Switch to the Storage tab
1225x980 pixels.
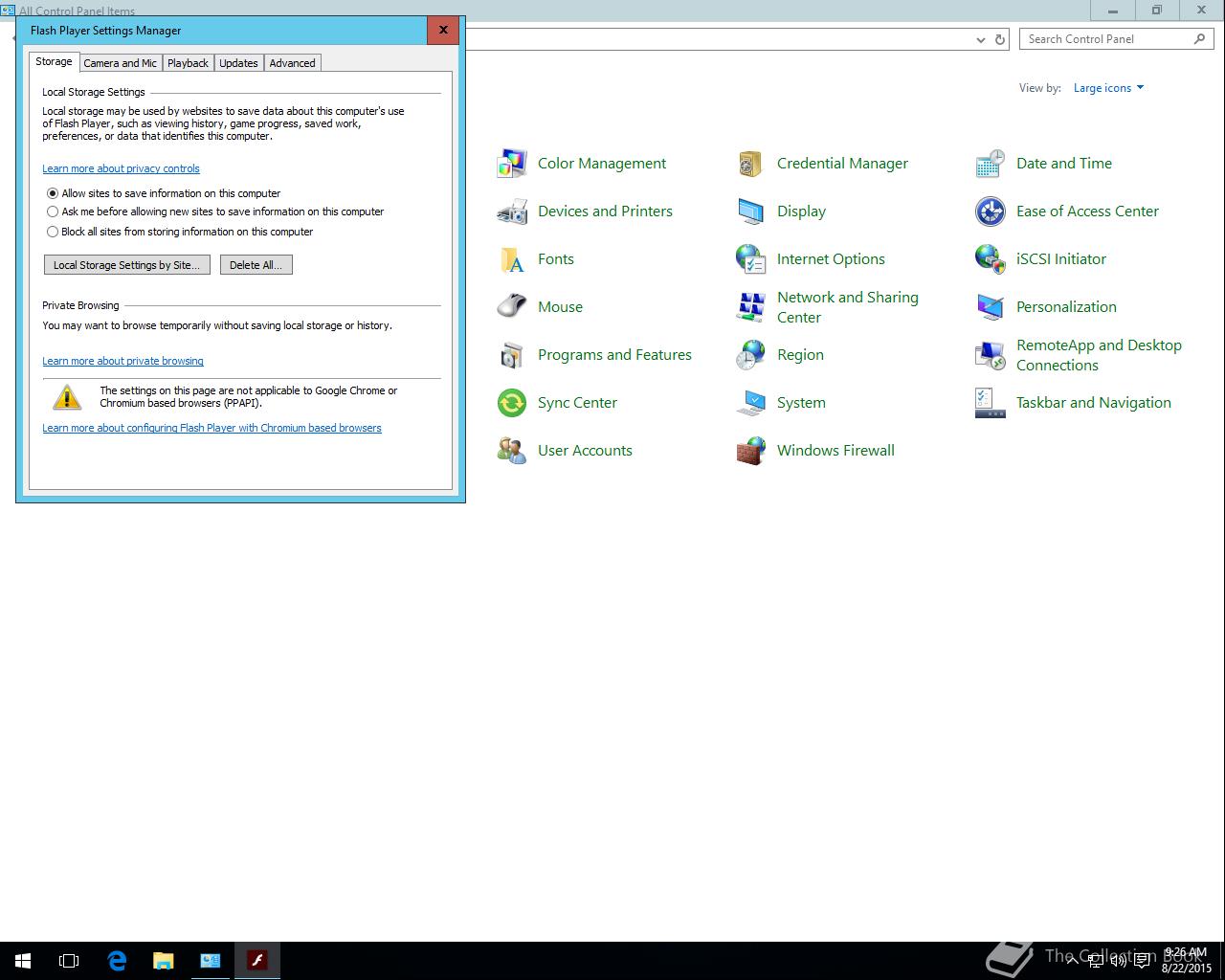54,61
